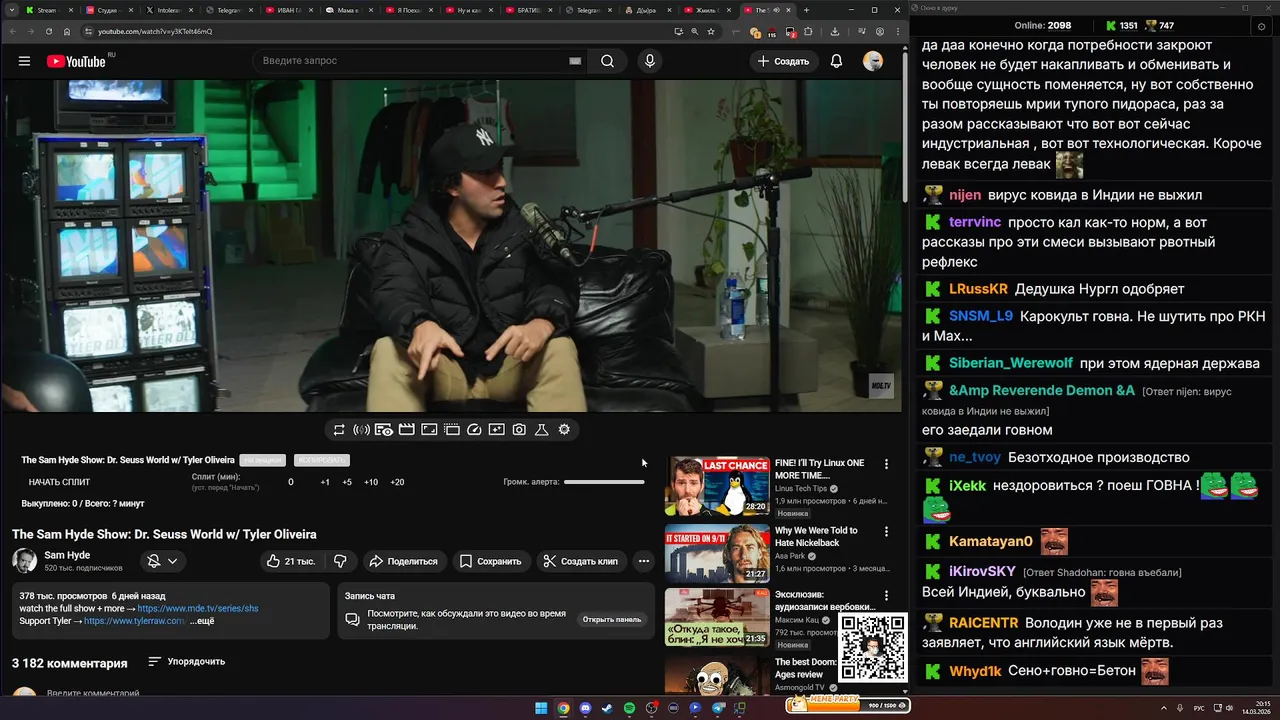Click the MEME PARTY progress bar

click(x=848, y=705)
